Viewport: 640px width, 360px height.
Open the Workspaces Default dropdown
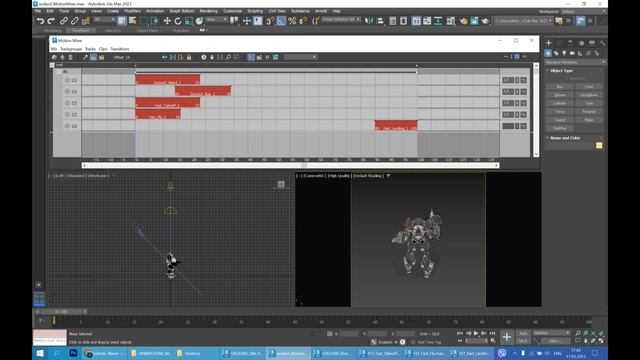pyautogui.click(x=583, y=11)
